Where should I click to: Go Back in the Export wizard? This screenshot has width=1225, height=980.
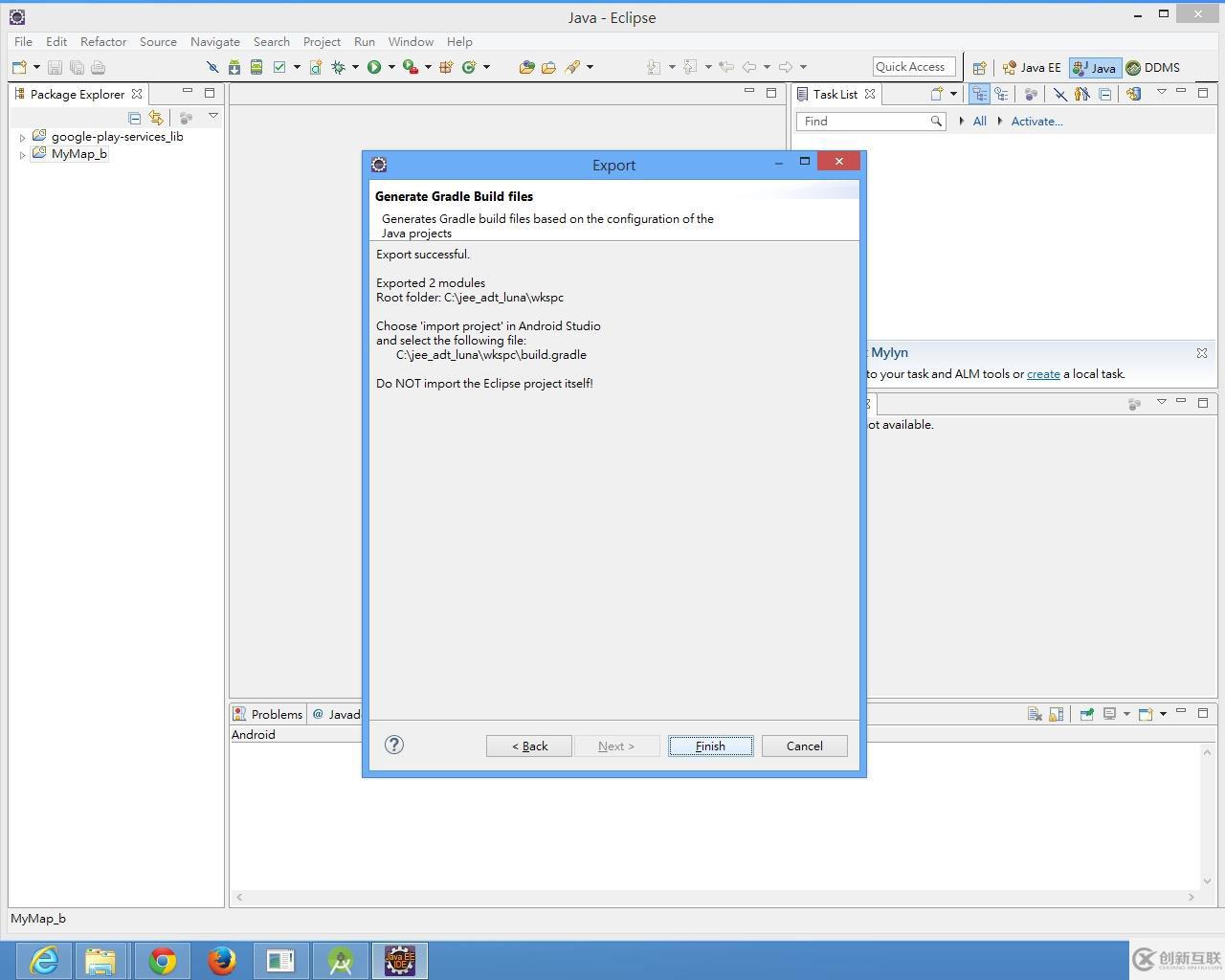pyautogui.click(x=529, y=746)
